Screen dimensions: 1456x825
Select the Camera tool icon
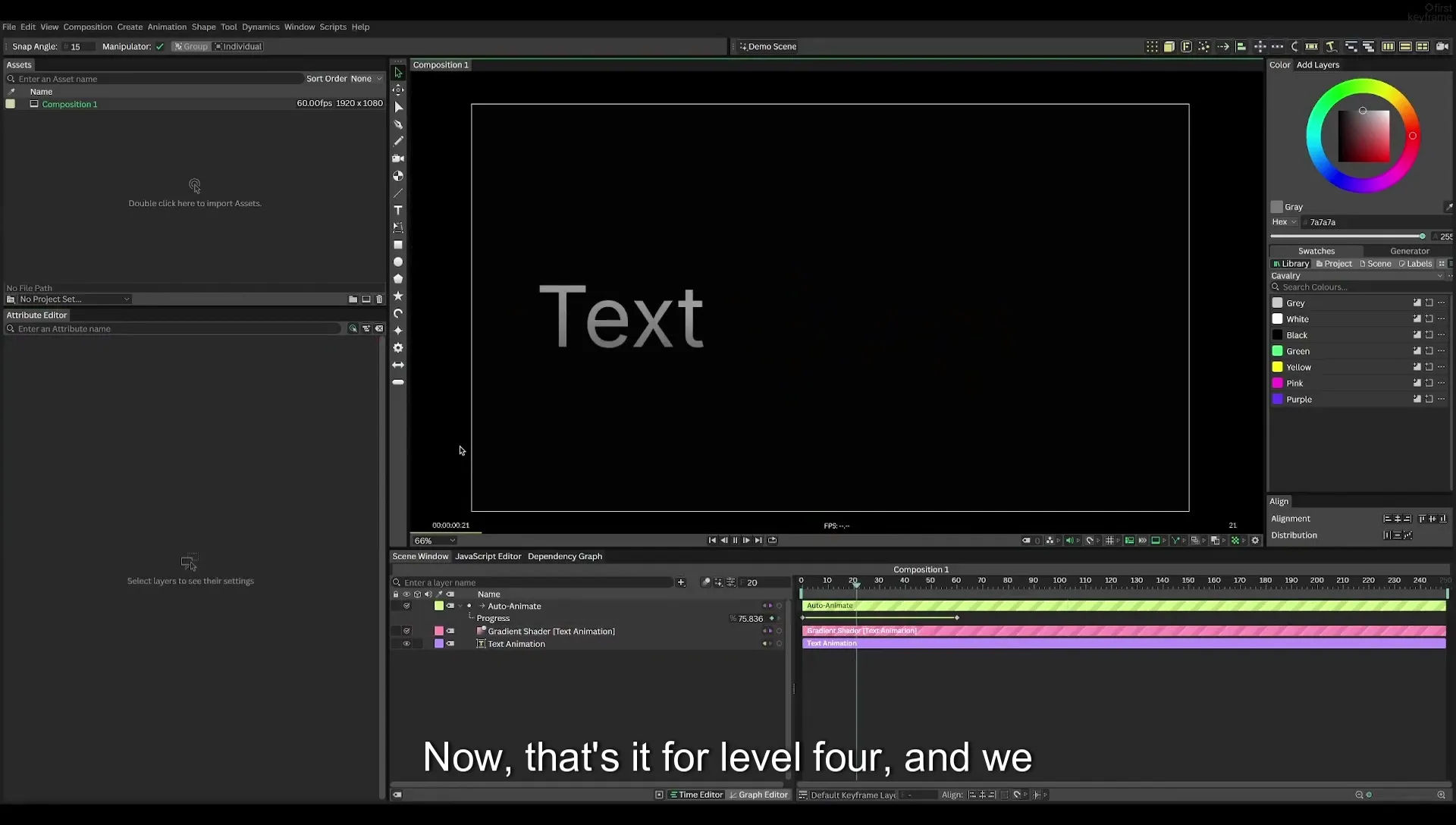tap(398, 158)
